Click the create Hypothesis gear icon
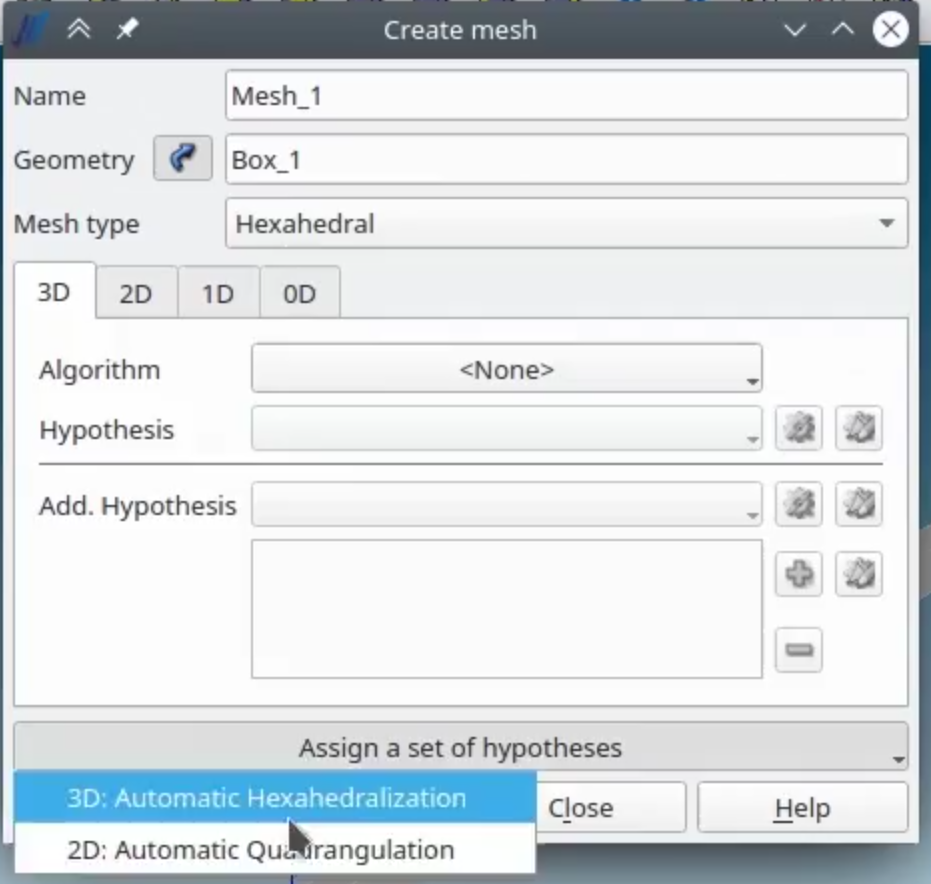The image size is (931, 884). (799, 428)
